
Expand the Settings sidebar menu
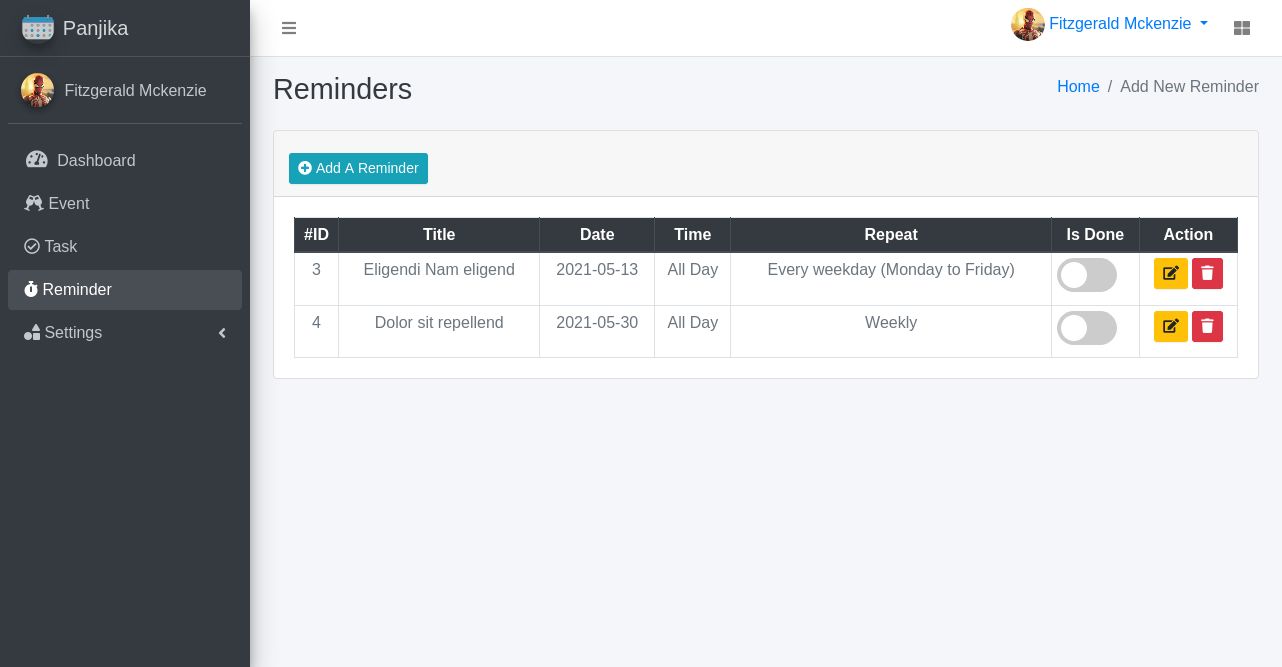73,332
